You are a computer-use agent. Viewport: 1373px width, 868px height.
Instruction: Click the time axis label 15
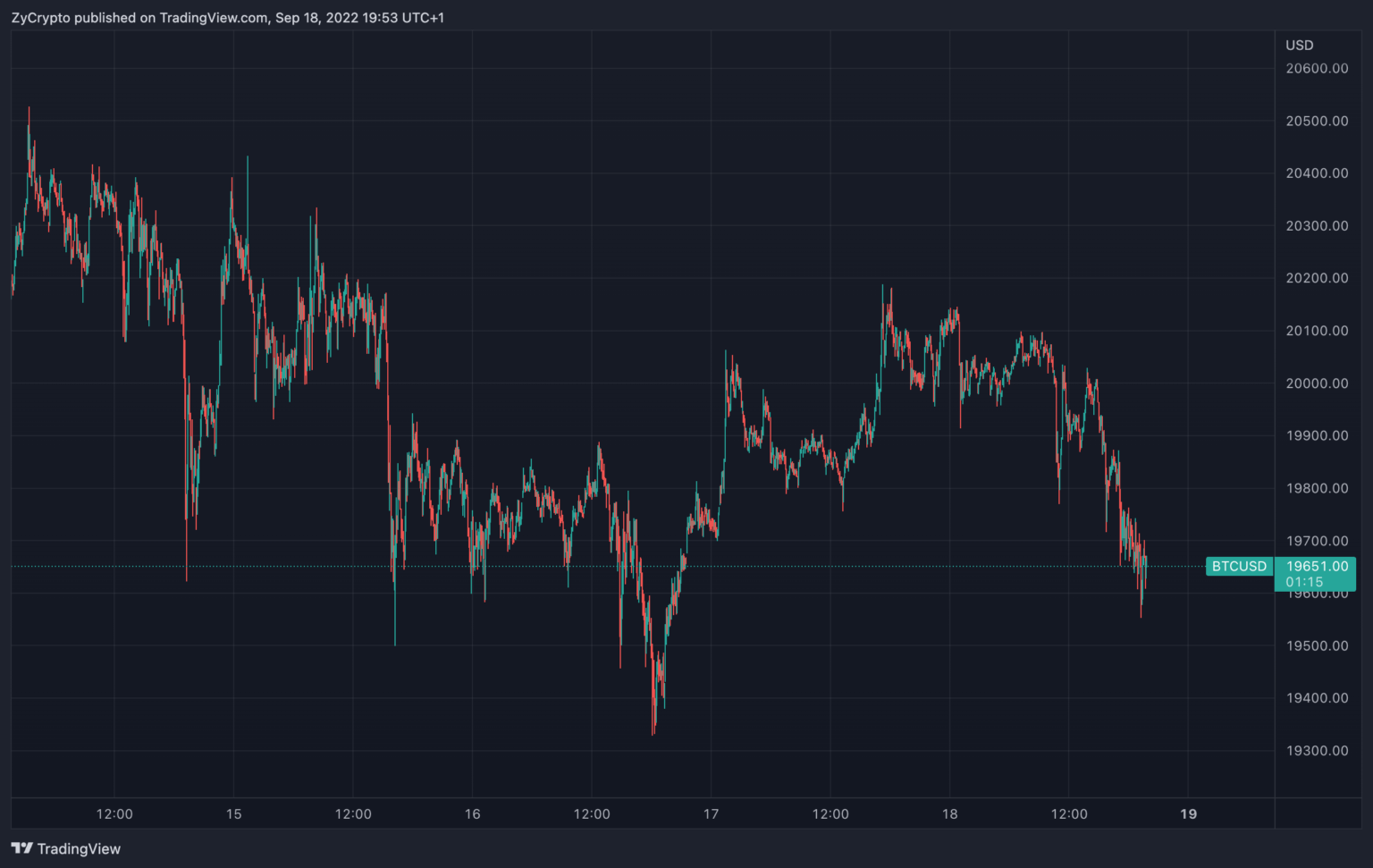pos(233,814)
